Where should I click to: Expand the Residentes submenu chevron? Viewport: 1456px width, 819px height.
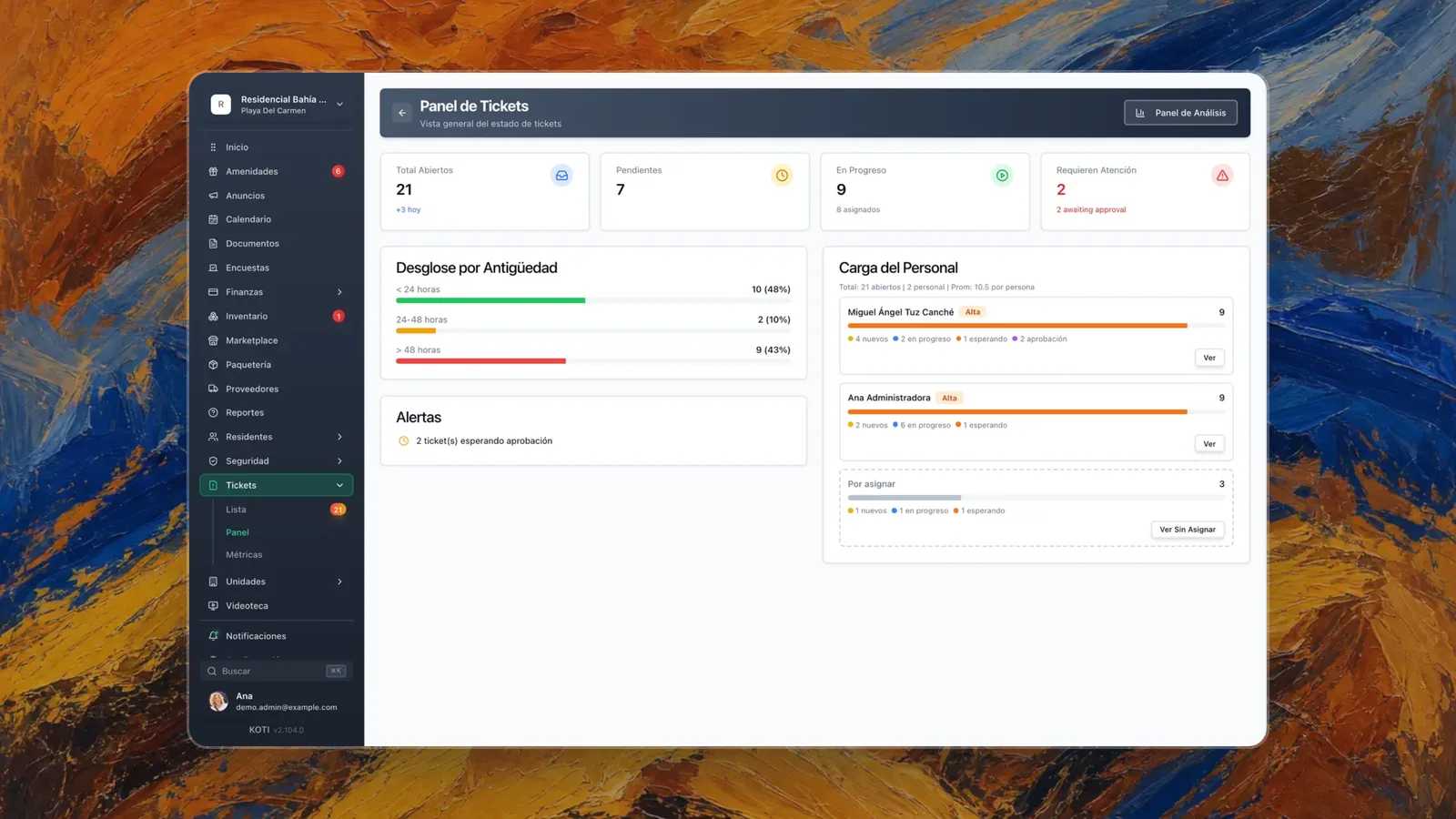(339, 437)
